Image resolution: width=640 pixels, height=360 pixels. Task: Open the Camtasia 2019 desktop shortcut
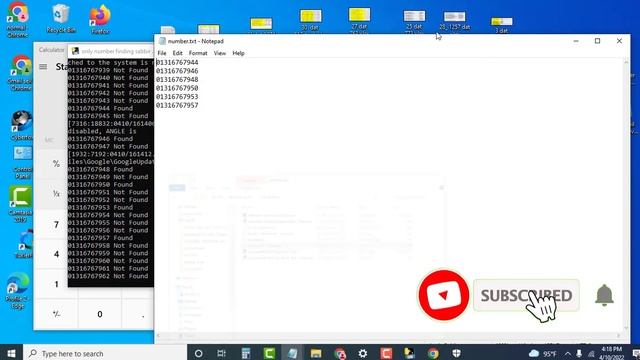coord(20,204)
